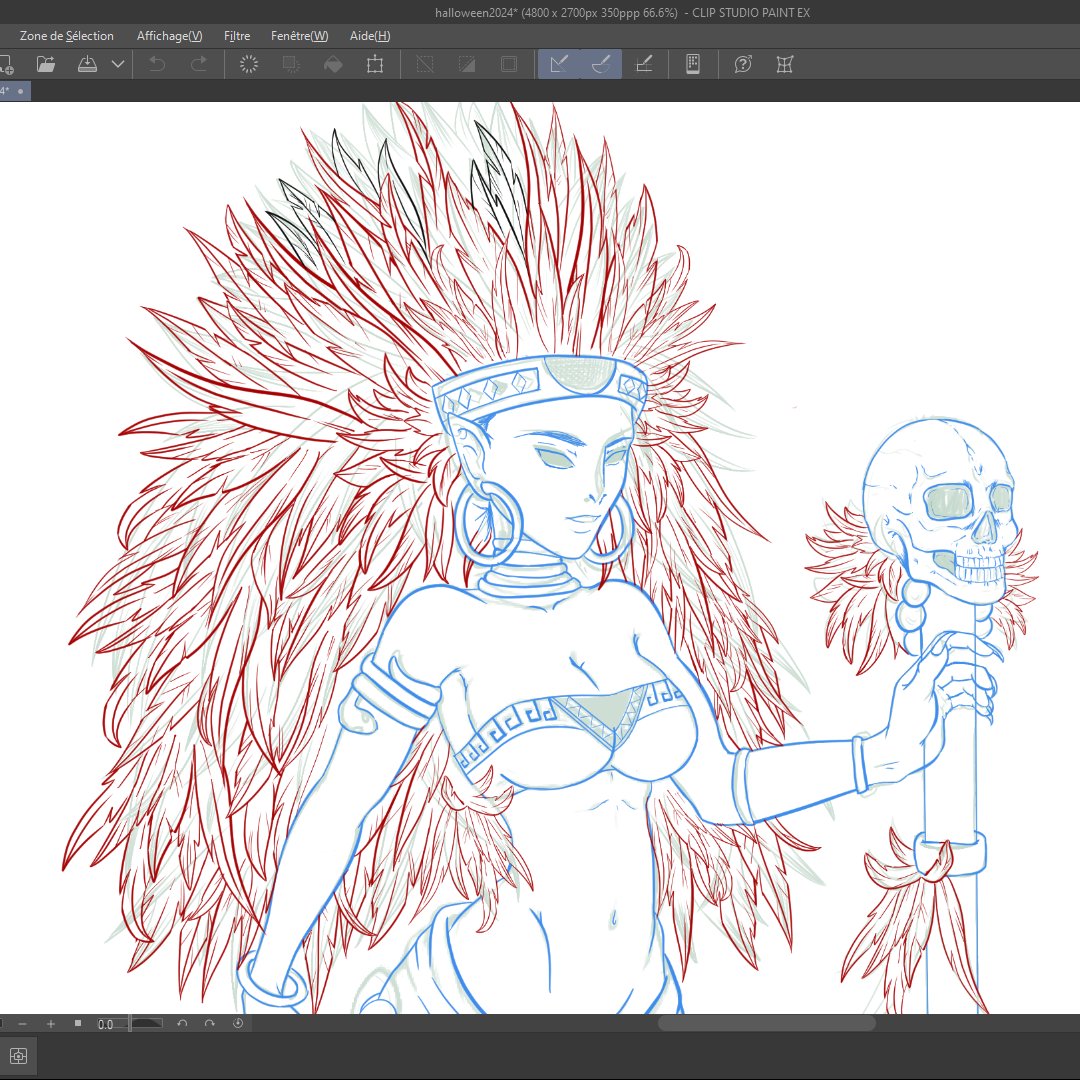This screenshot has width=1080, height=1080.
Task: Open the Zone de Sélection menu
Action: click(x=67, y=36)
